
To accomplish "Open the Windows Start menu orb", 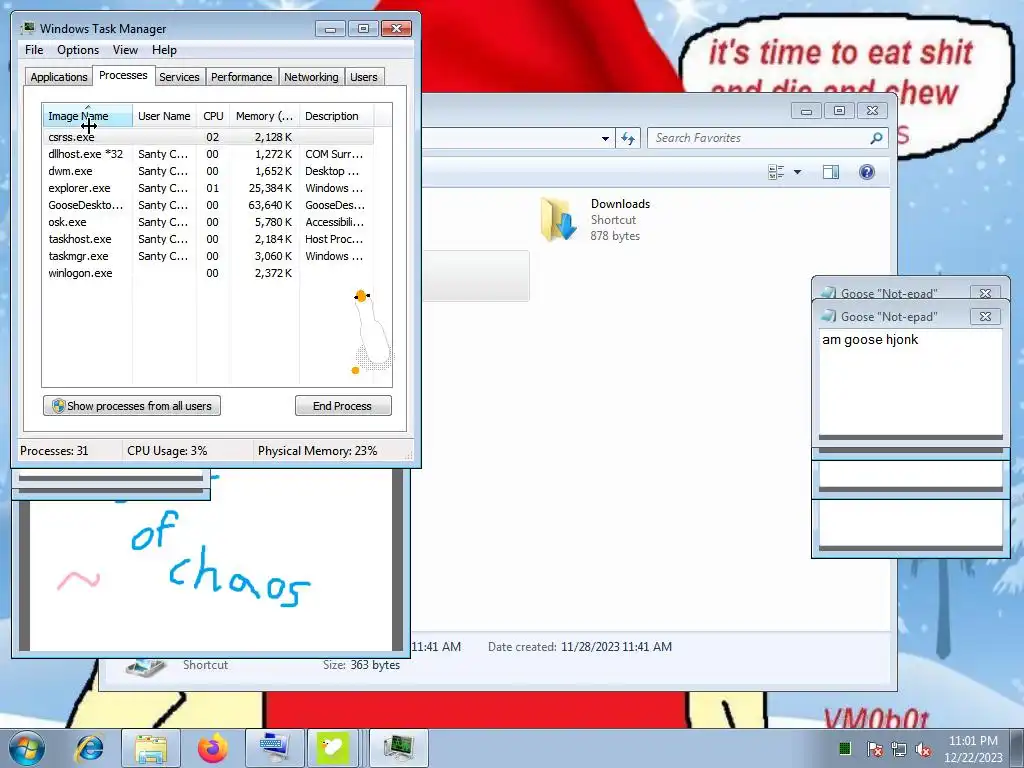I will [x=27, y=748].
